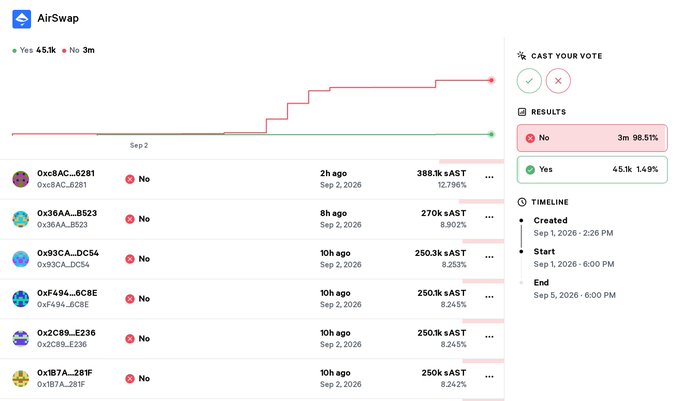This screenshot has height=401, width=680.
Task: Click the '8.253%' vote share
Action: pyautogui.click(x=454, y=265)
